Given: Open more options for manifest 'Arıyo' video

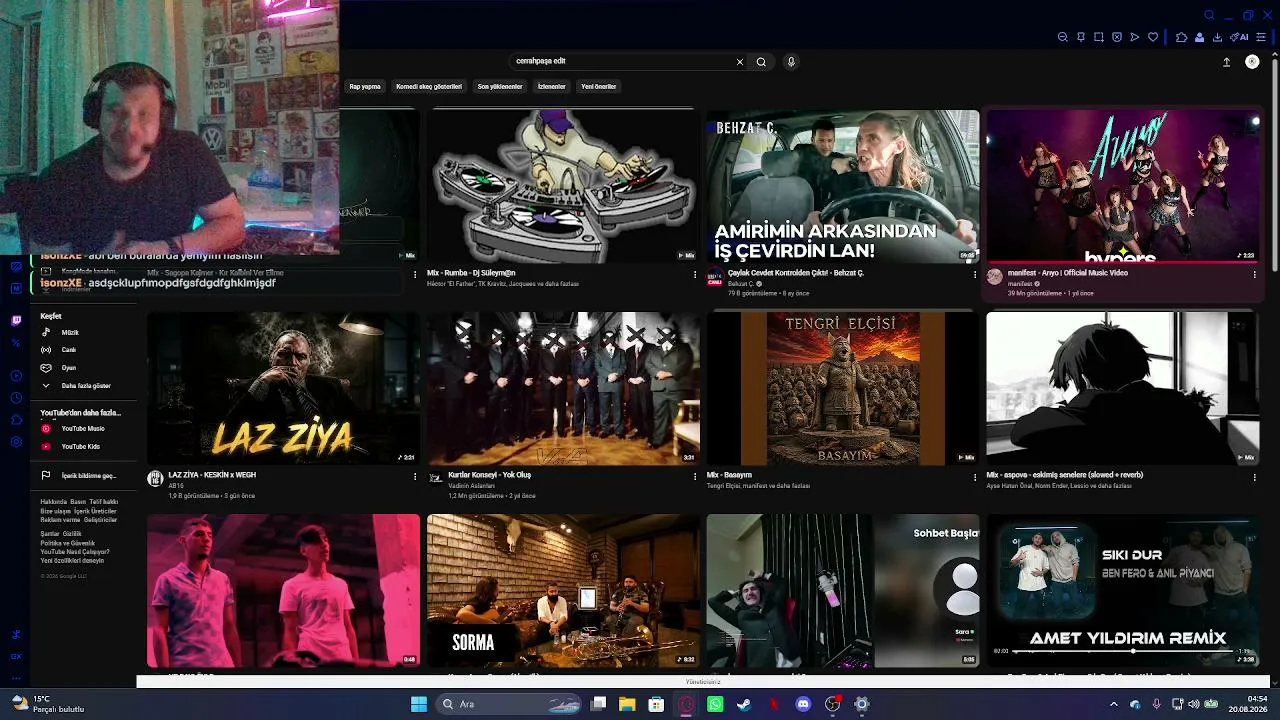Looking at the screenshot, I should click(1255, 274).
